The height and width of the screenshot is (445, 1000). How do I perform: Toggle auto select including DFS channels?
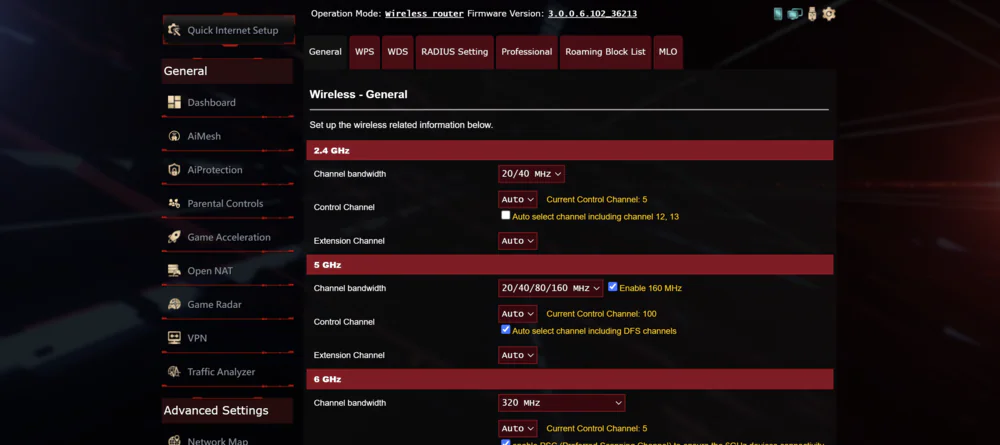click(x=506, y=330)
